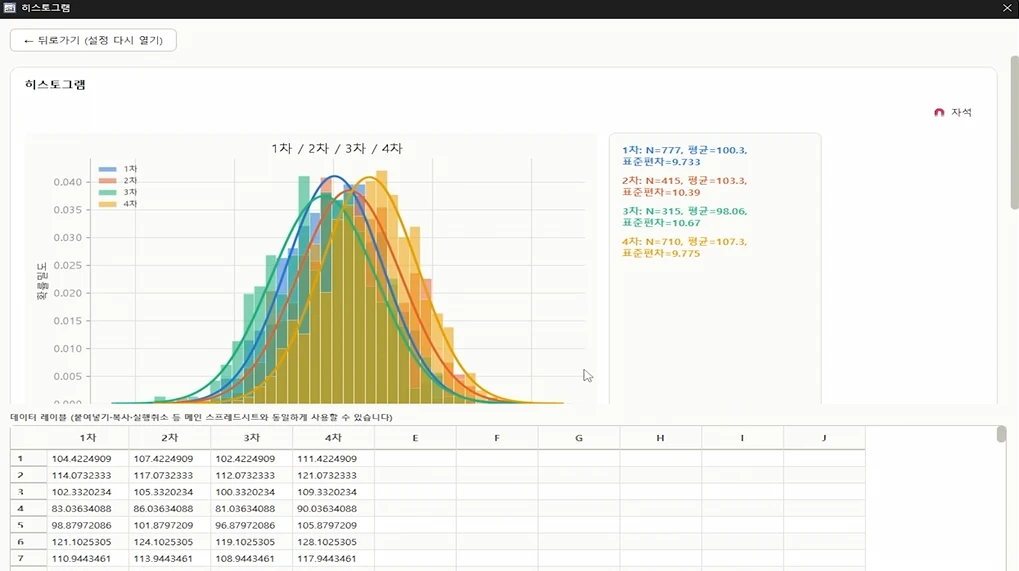
Task: Select the 3차 column header in table
Action: click(252, 438)
